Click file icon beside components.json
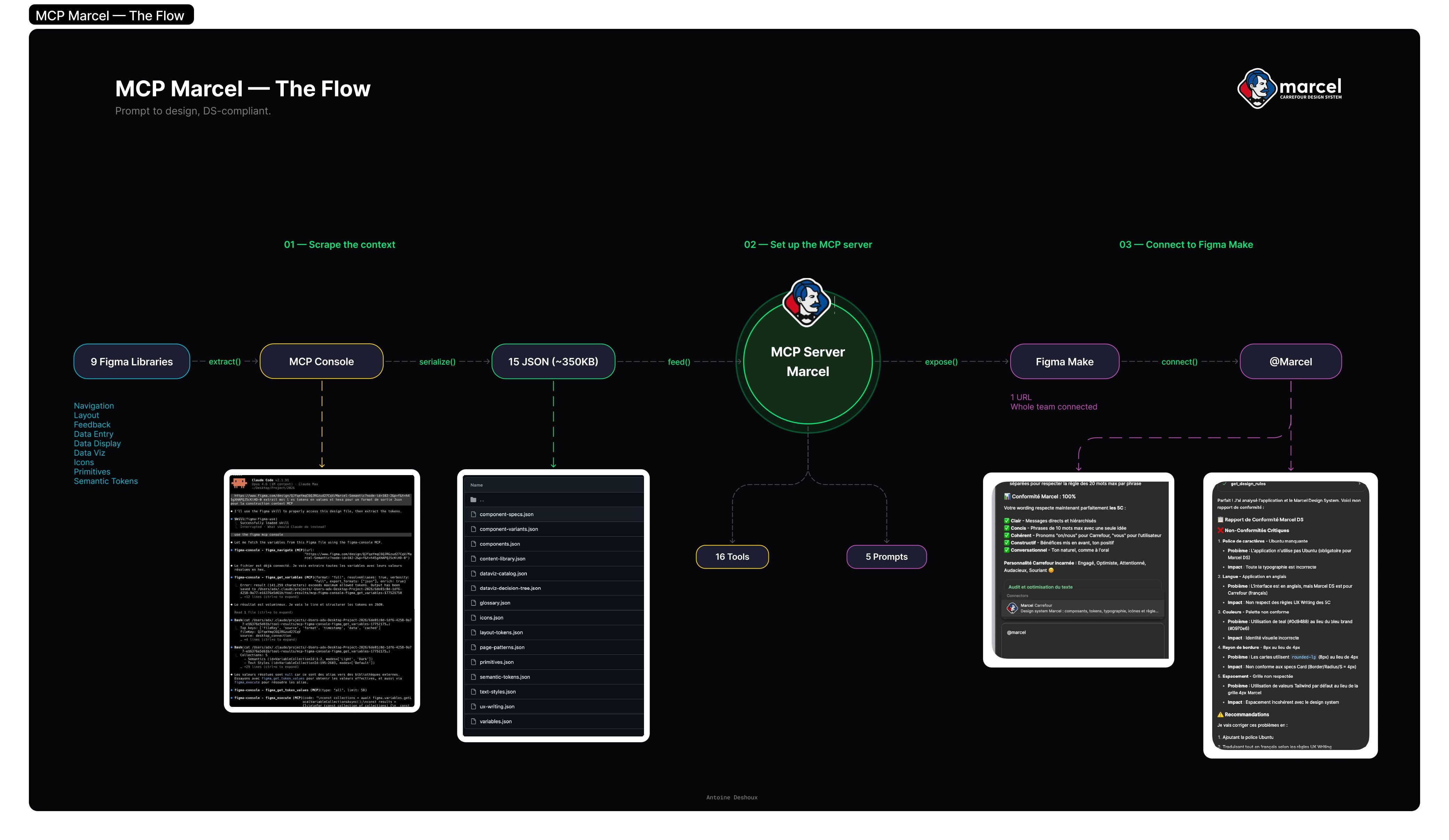Image resolution: width=1449 pixels, height=840 pixels. tap(473, 544)
